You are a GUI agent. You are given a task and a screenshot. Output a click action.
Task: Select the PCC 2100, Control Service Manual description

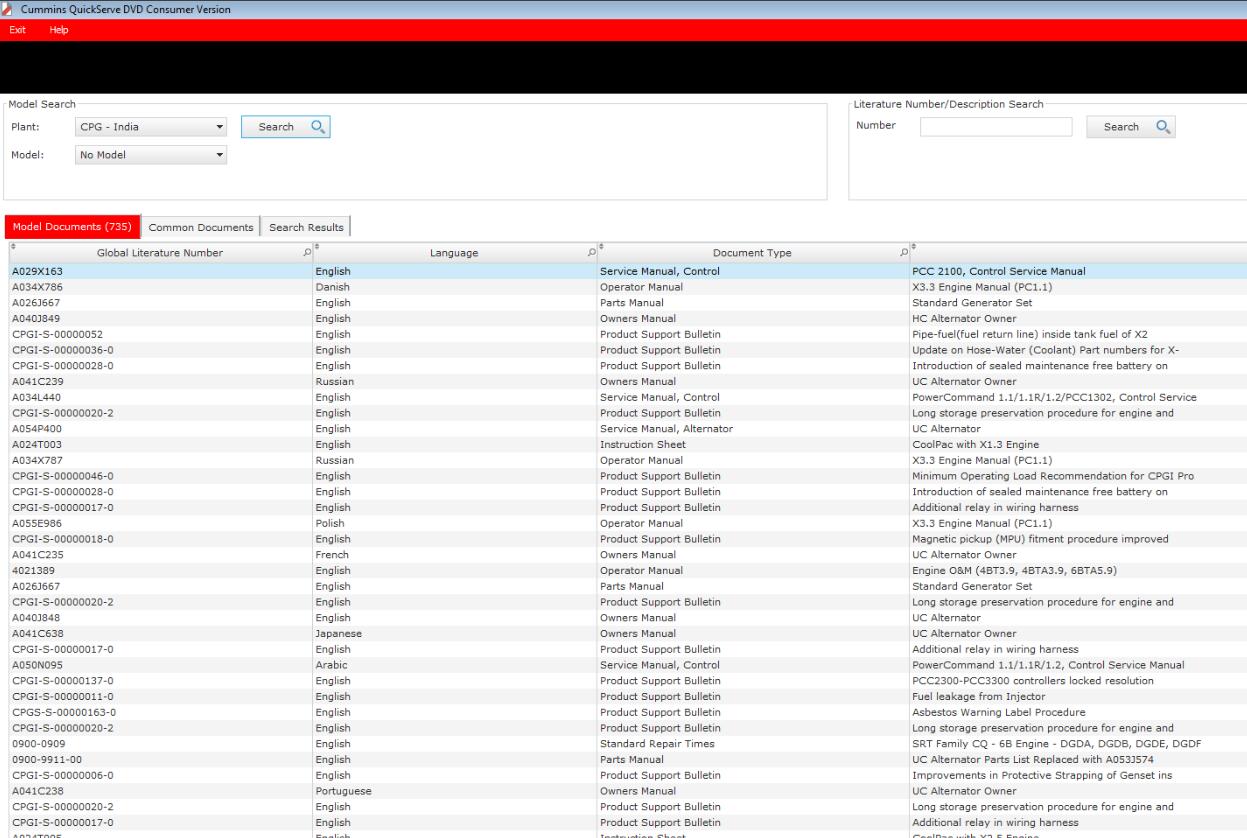999,271
